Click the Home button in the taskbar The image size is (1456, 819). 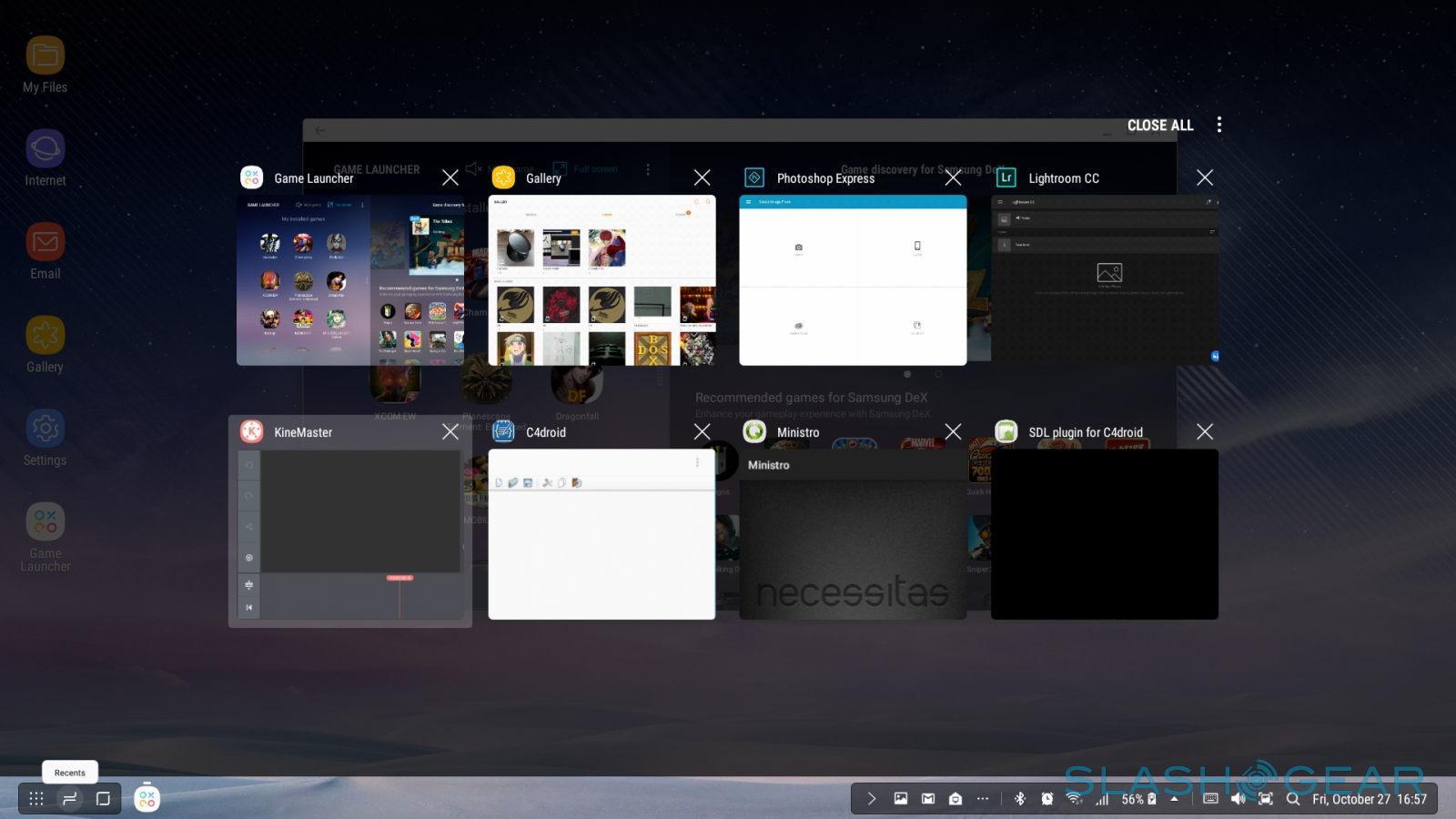coord(103,798)
